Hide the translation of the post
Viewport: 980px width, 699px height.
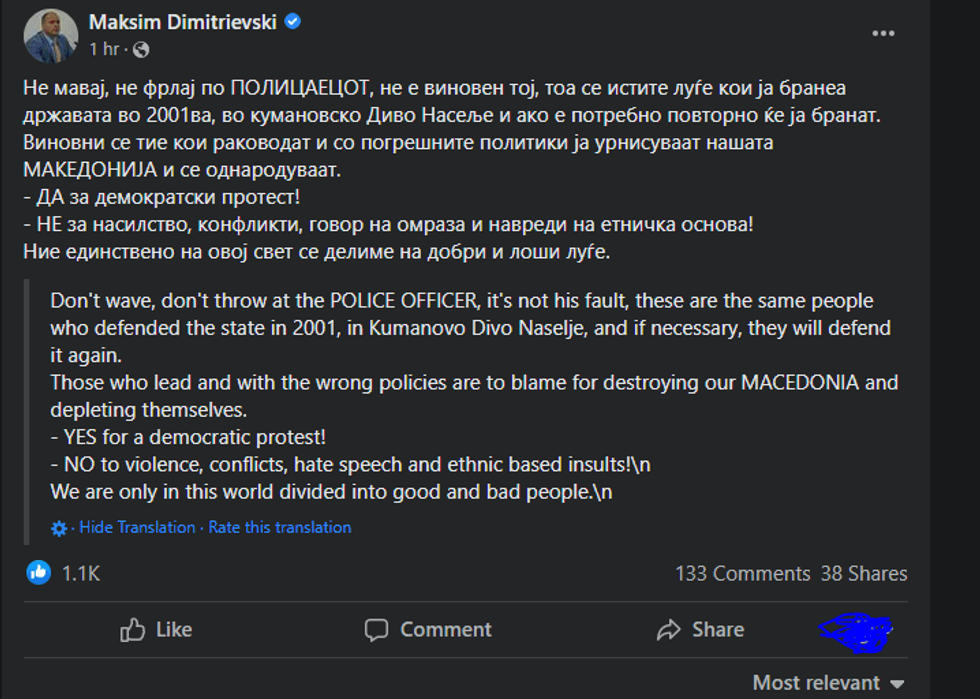pyautogui.click(x=137, y=527)
